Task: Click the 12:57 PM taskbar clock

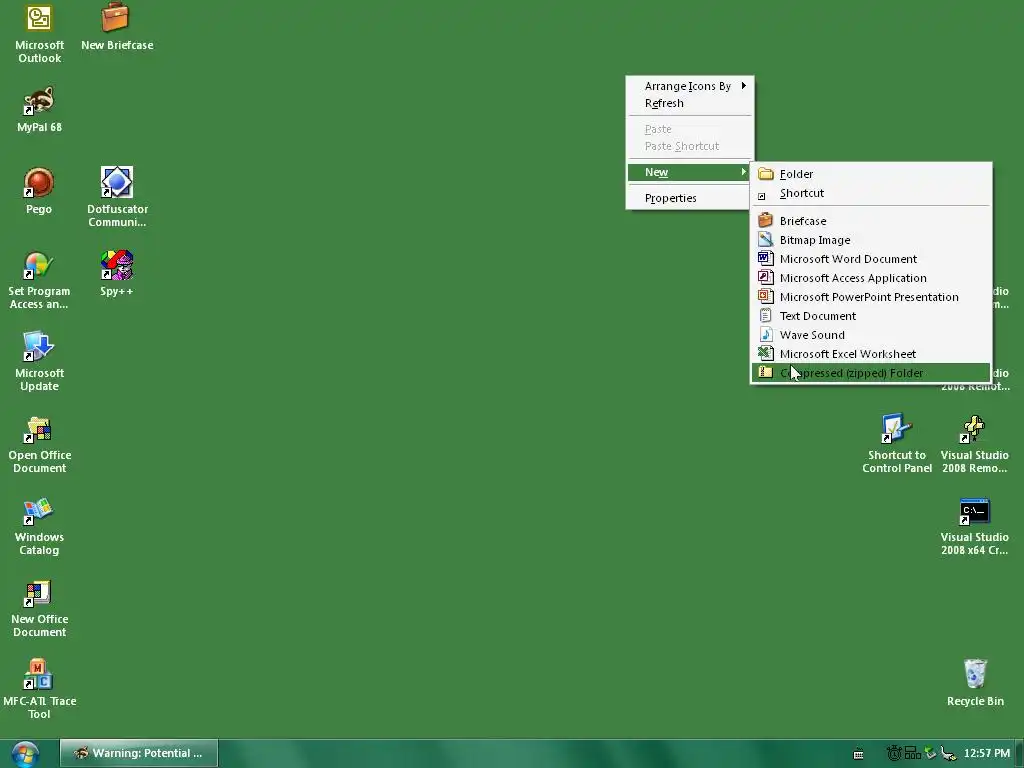Action: pyautogui.click(x=986, y=754)
